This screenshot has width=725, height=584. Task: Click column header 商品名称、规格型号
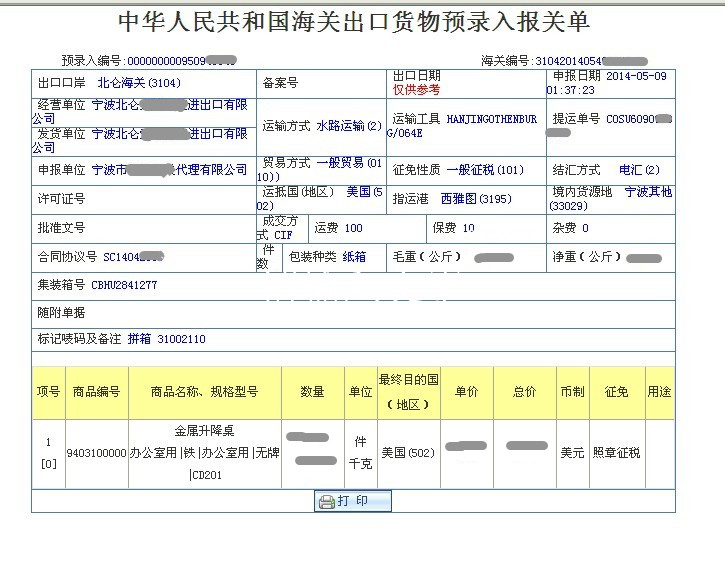tap(204, 392)
